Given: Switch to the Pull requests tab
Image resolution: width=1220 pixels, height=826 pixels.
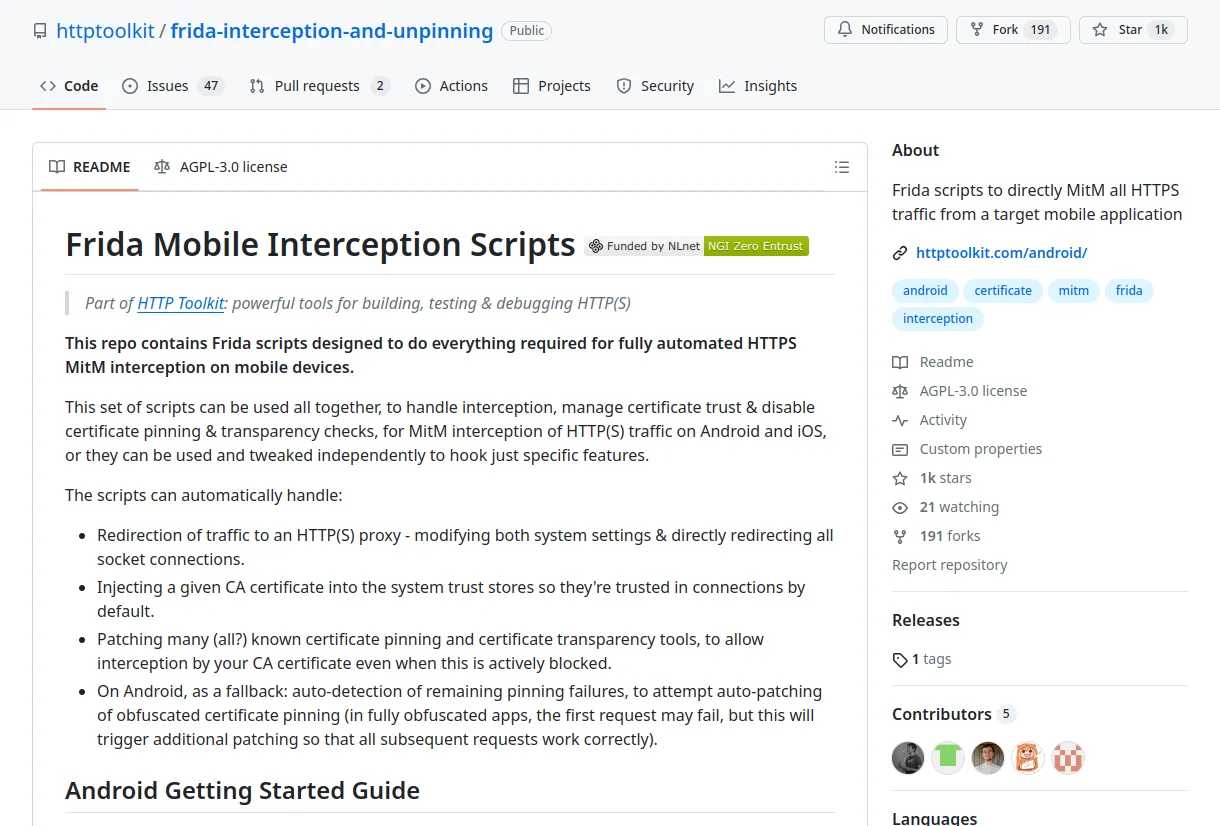Looking at the screenshot, I should coord(319,86).
